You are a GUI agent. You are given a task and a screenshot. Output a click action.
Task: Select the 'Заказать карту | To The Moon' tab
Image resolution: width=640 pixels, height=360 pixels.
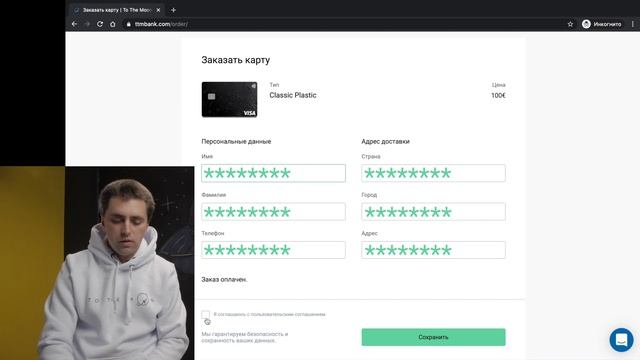116,10
